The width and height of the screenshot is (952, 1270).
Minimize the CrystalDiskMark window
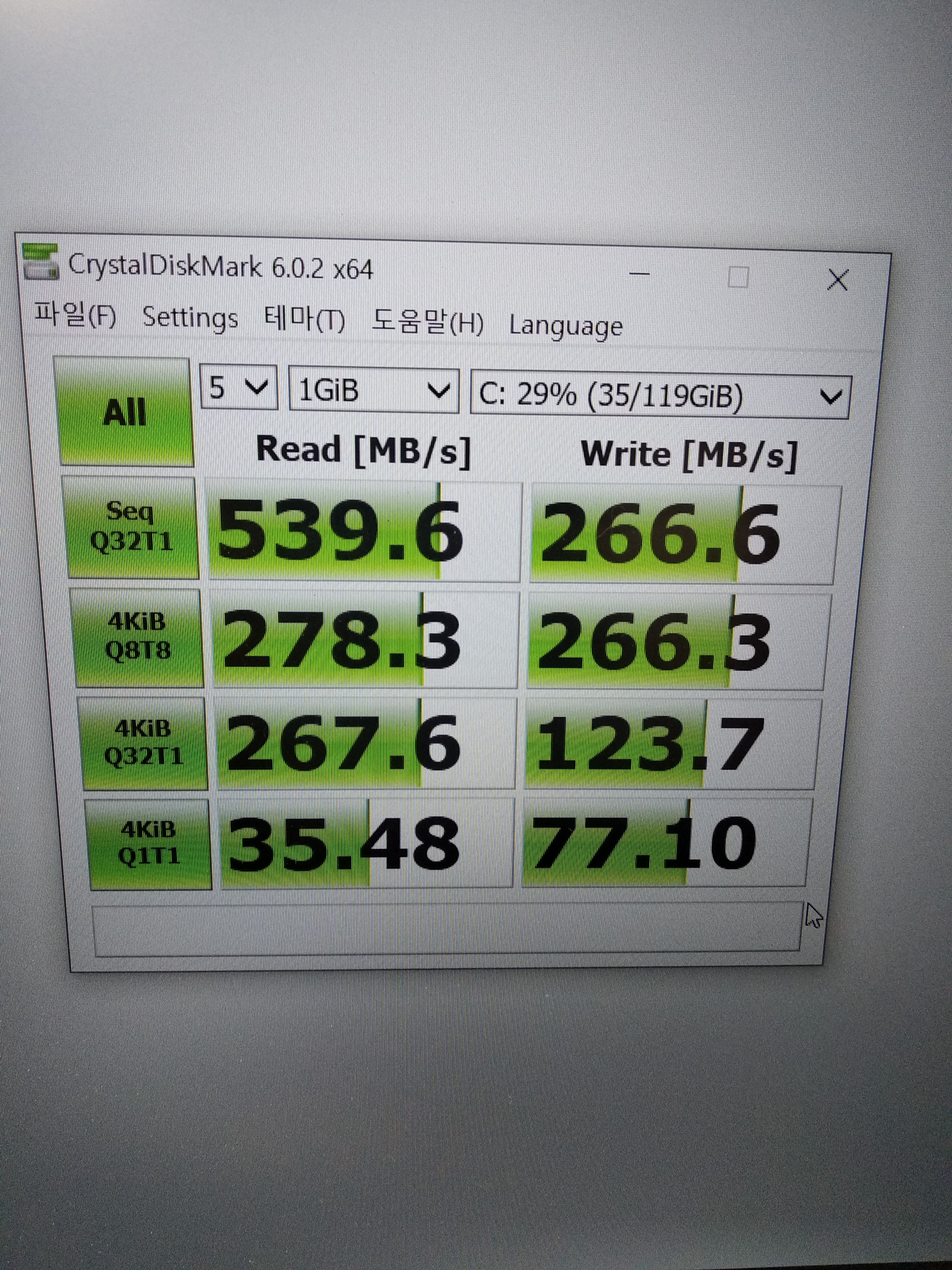[x=639, y=274]
